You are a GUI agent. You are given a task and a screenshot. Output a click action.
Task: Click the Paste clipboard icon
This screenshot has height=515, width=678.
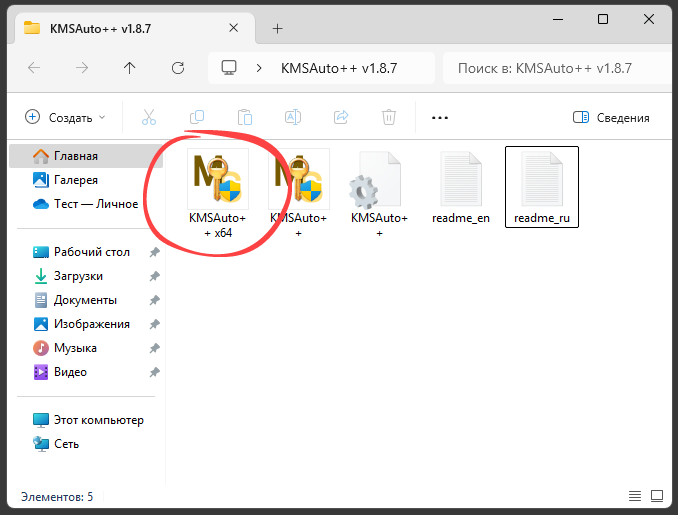pos(245,117)
